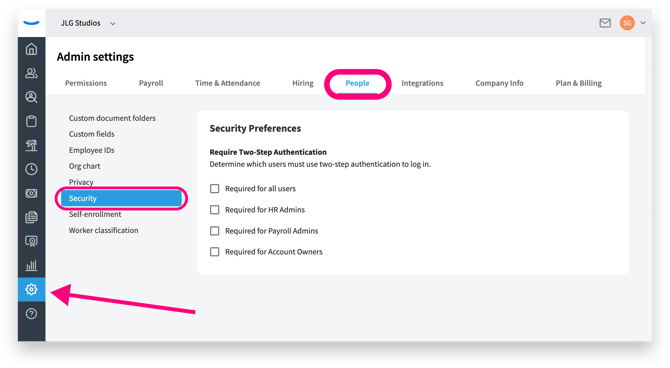Tick Required for Payroll Admins checkbox
The width and height of the screenshot is (670, 368).
click(x=215, y=231)
